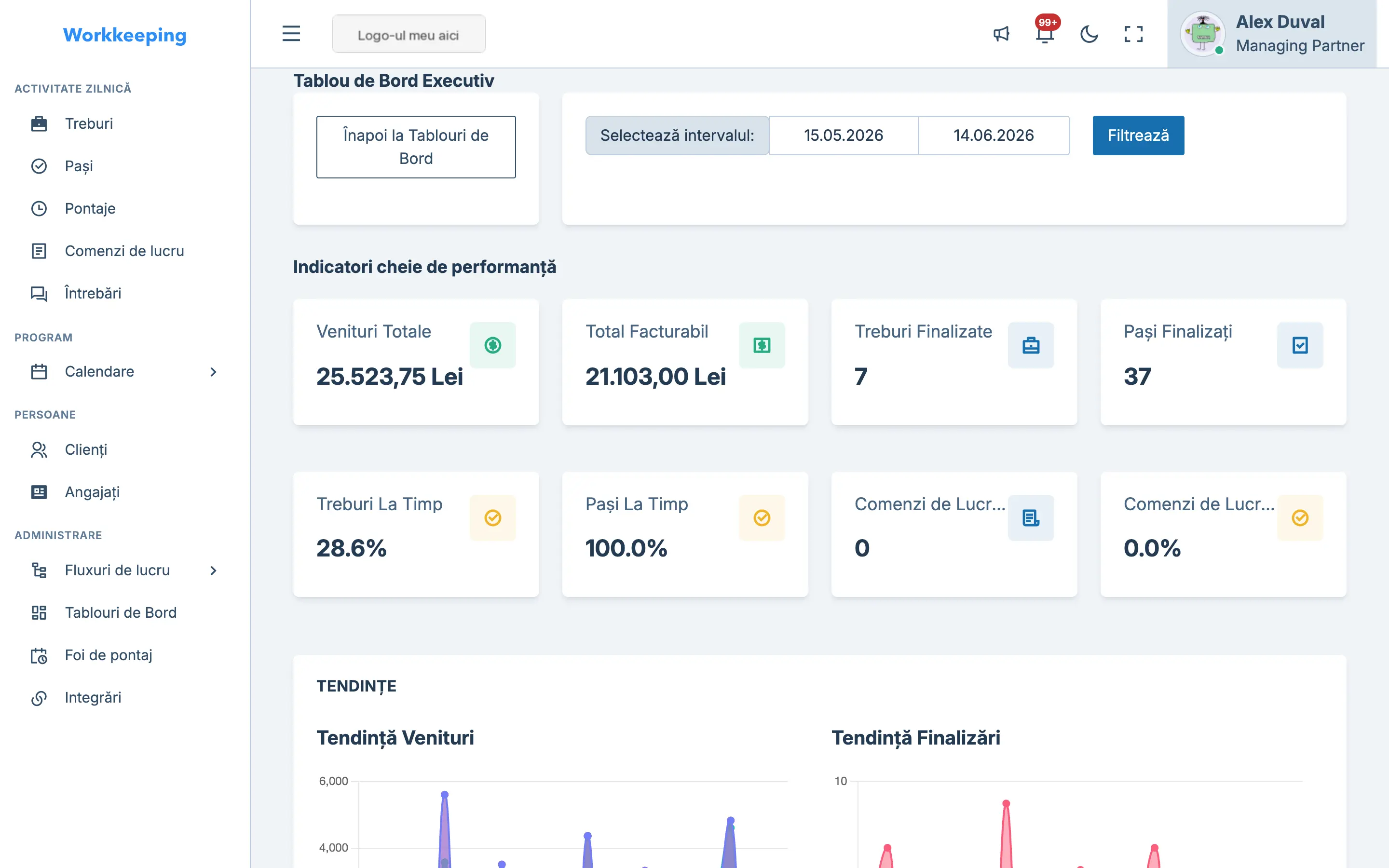Open Alex Duval profile dropdown
The width and height of the screenshot is (1389, 868).
pyautogui.click(x=1272, y=34)
